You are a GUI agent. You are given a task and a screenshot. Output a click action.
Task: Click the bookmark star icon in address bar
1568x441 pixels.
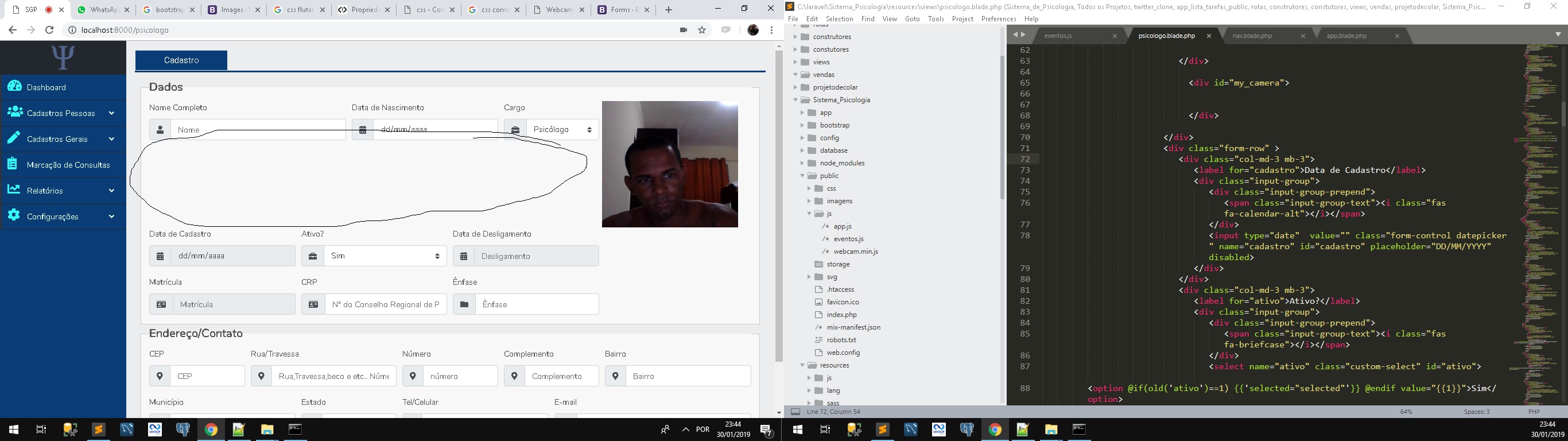(x=702, y=30)
